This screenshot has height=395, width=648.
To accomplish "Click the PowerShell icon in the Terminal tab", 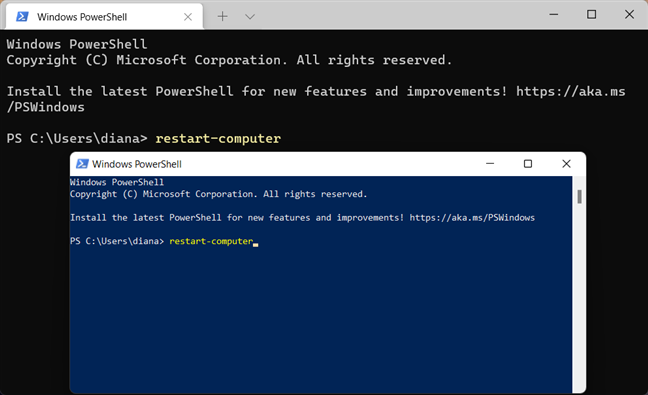I will click(x=22, y=17).
